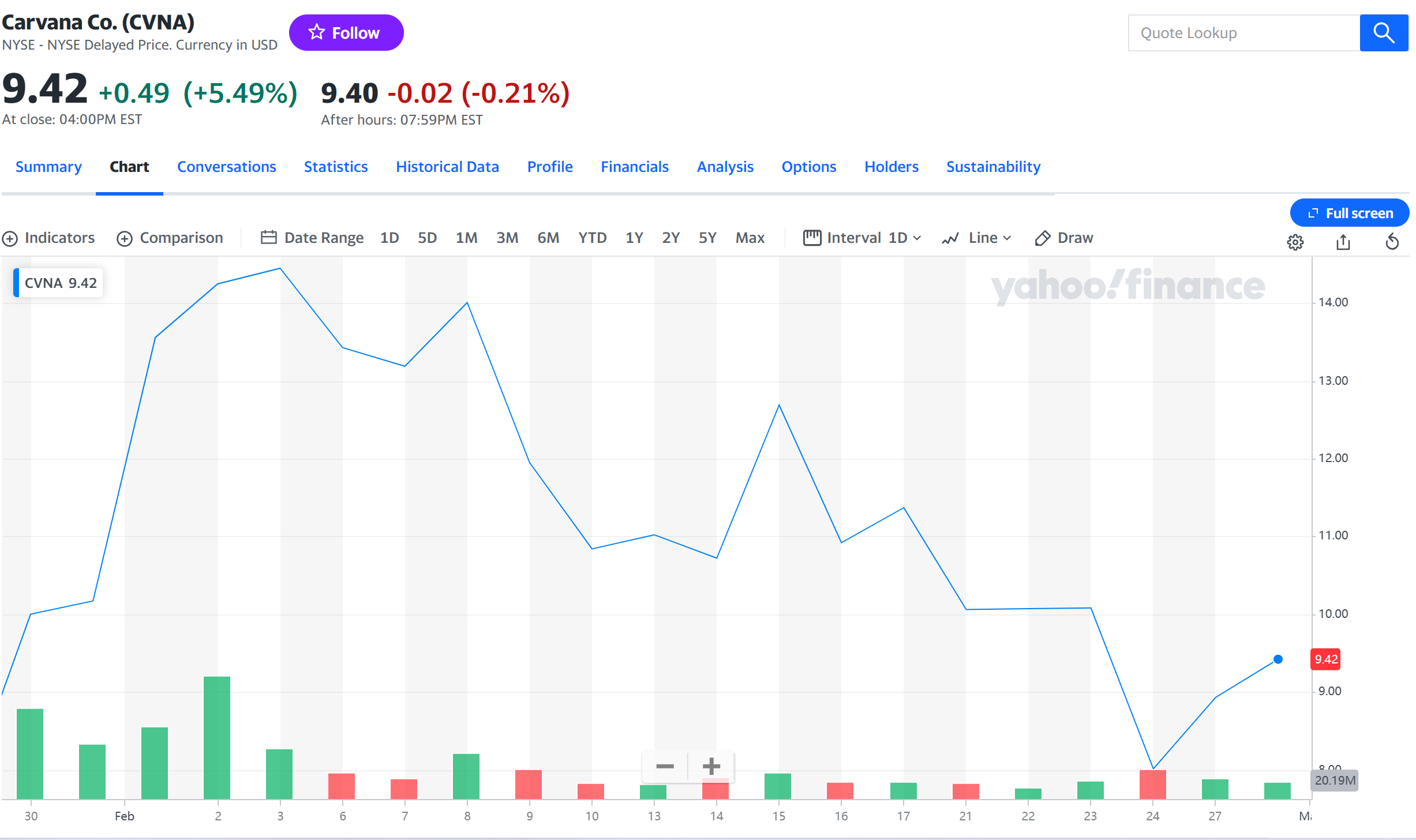Follow Carvana Co. stock
This screenshot has width=1416, height=840.
tap(346, 33)
